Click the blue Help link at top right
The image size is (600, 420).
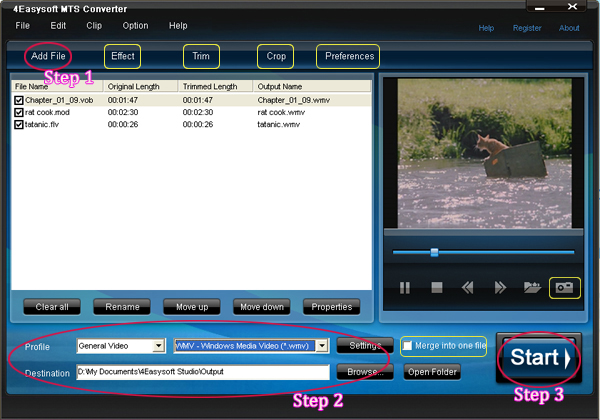point(486,28)
